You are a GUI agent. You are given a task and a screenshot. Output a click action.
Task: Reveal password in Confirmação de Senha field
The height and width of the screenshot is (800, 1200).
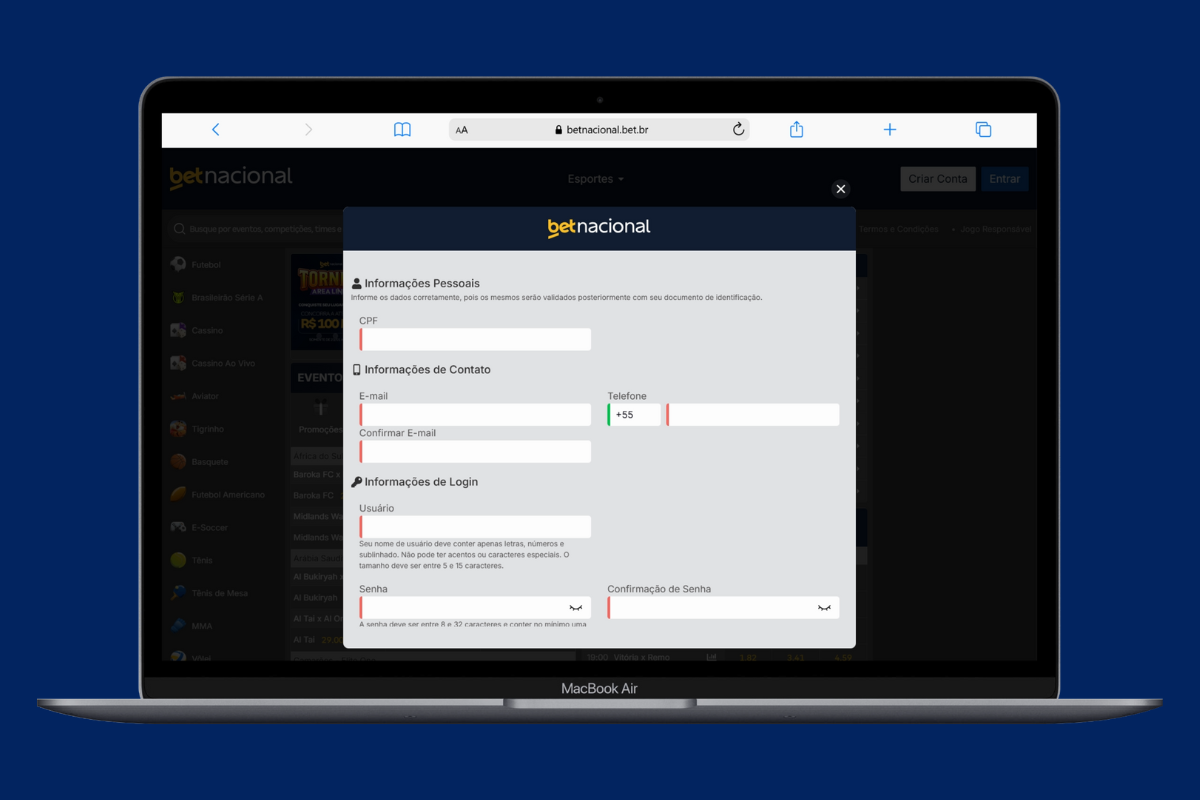tap(824, 608)
